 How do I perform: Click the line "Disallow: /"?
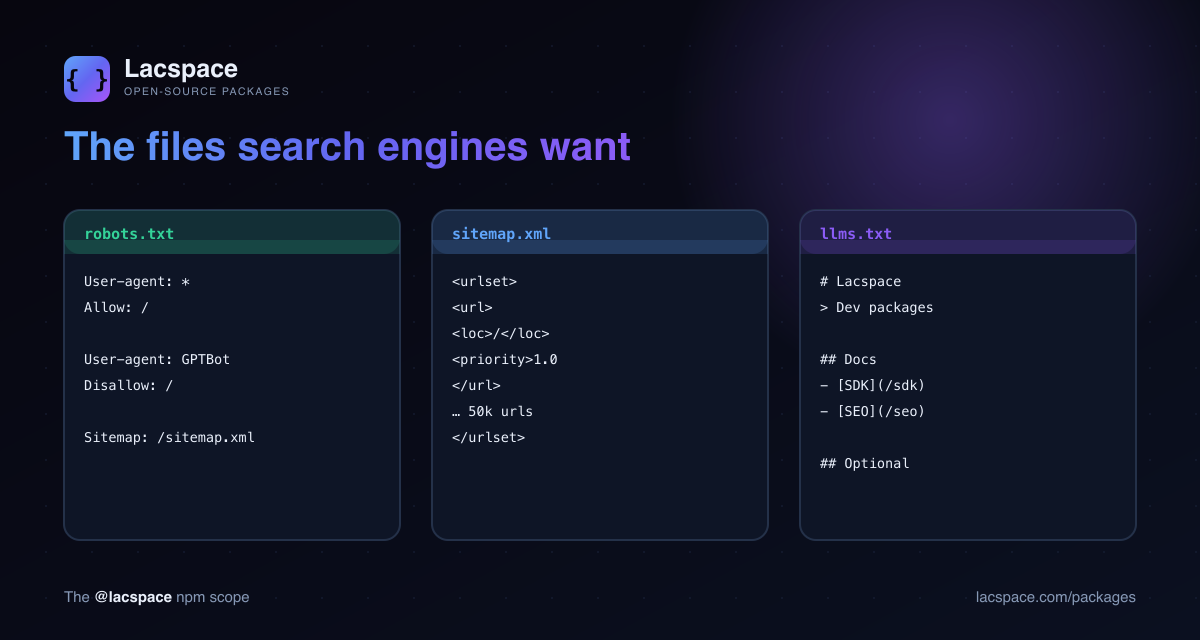129,386
